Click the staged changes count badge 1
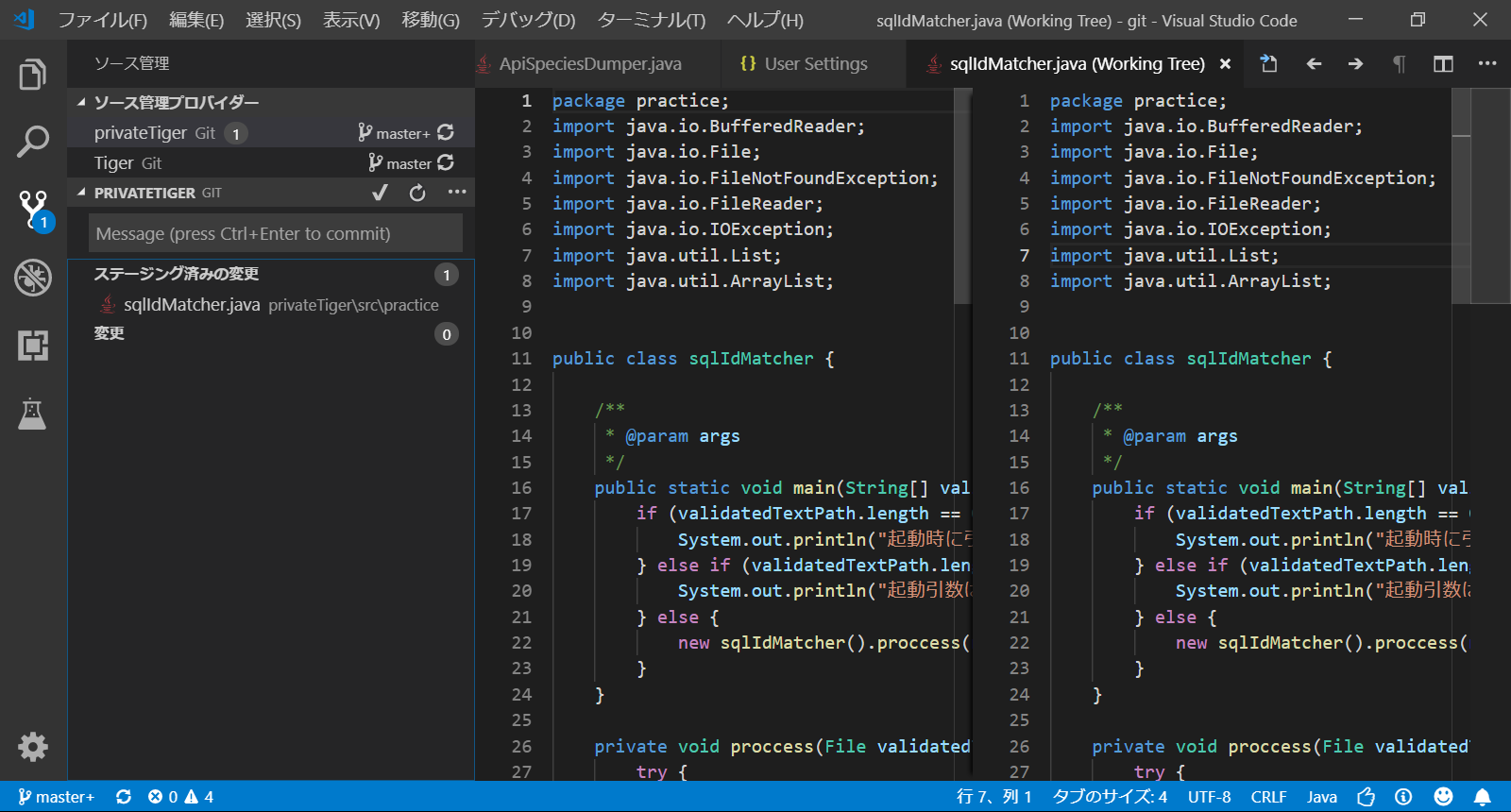The height and width of the screenshot is (812, 1511). point(447,275)
